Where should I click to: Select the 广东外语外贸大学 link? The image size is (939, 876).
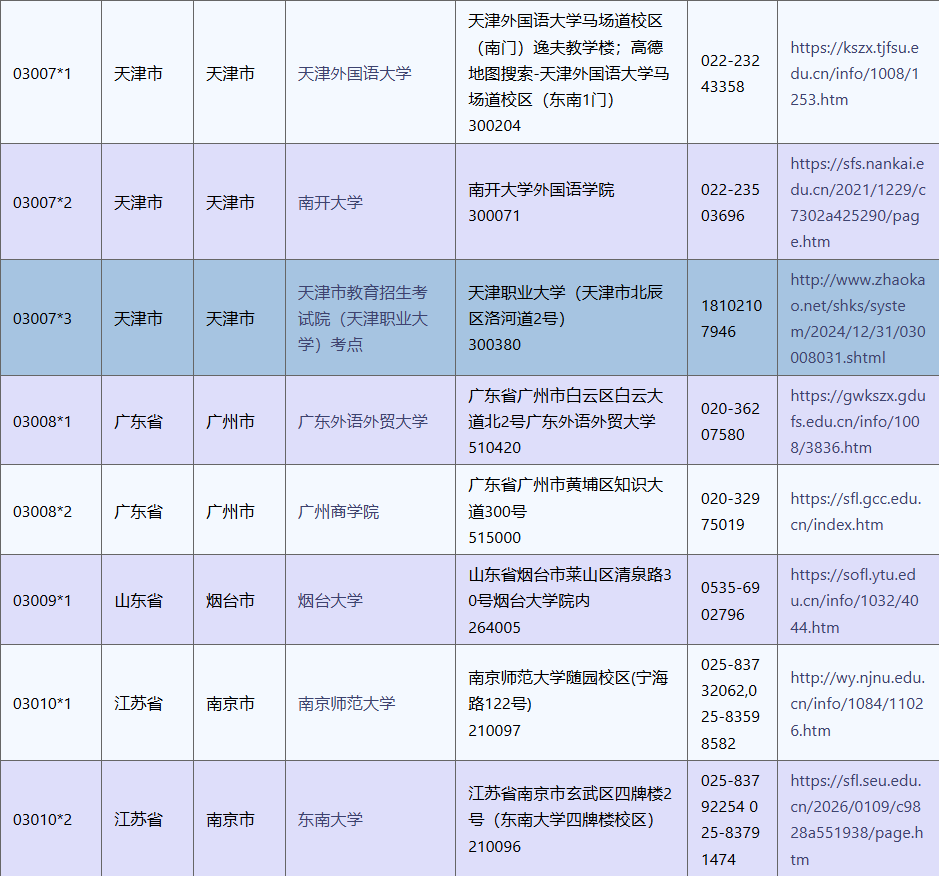[362, 421]
